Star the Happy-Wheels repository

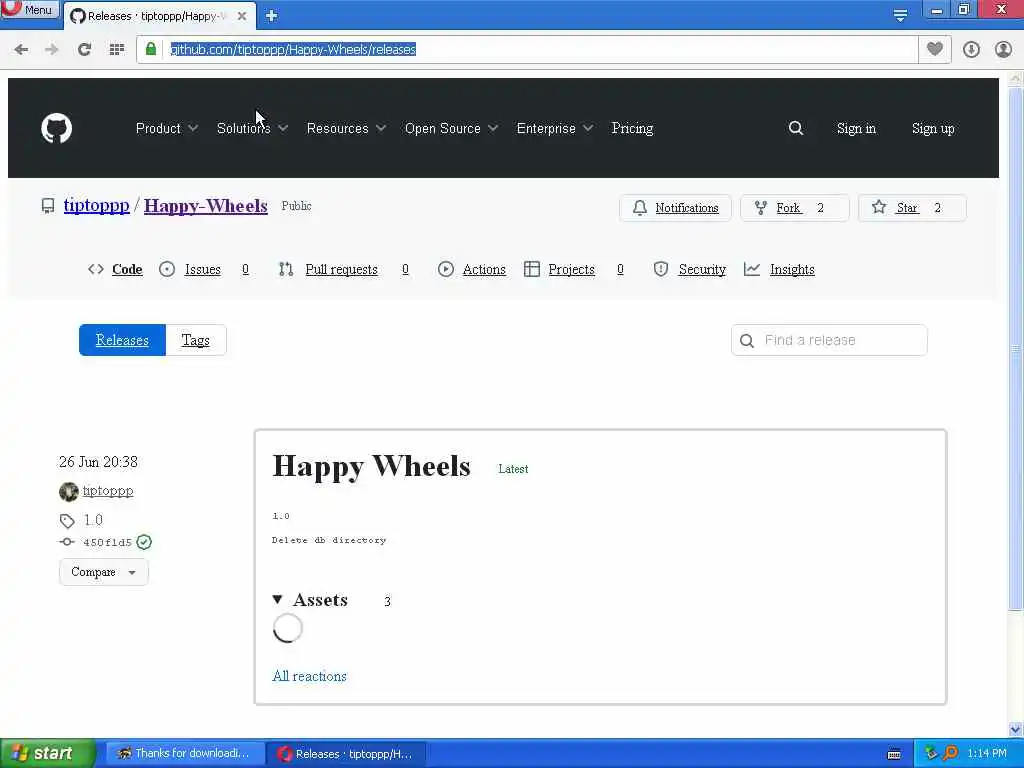pos(912,208)
